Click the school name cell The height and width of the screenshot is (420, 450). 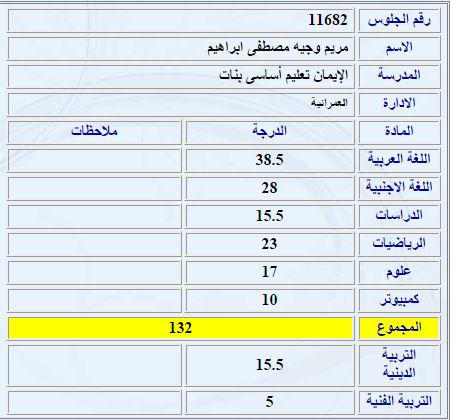click(180, 76)
